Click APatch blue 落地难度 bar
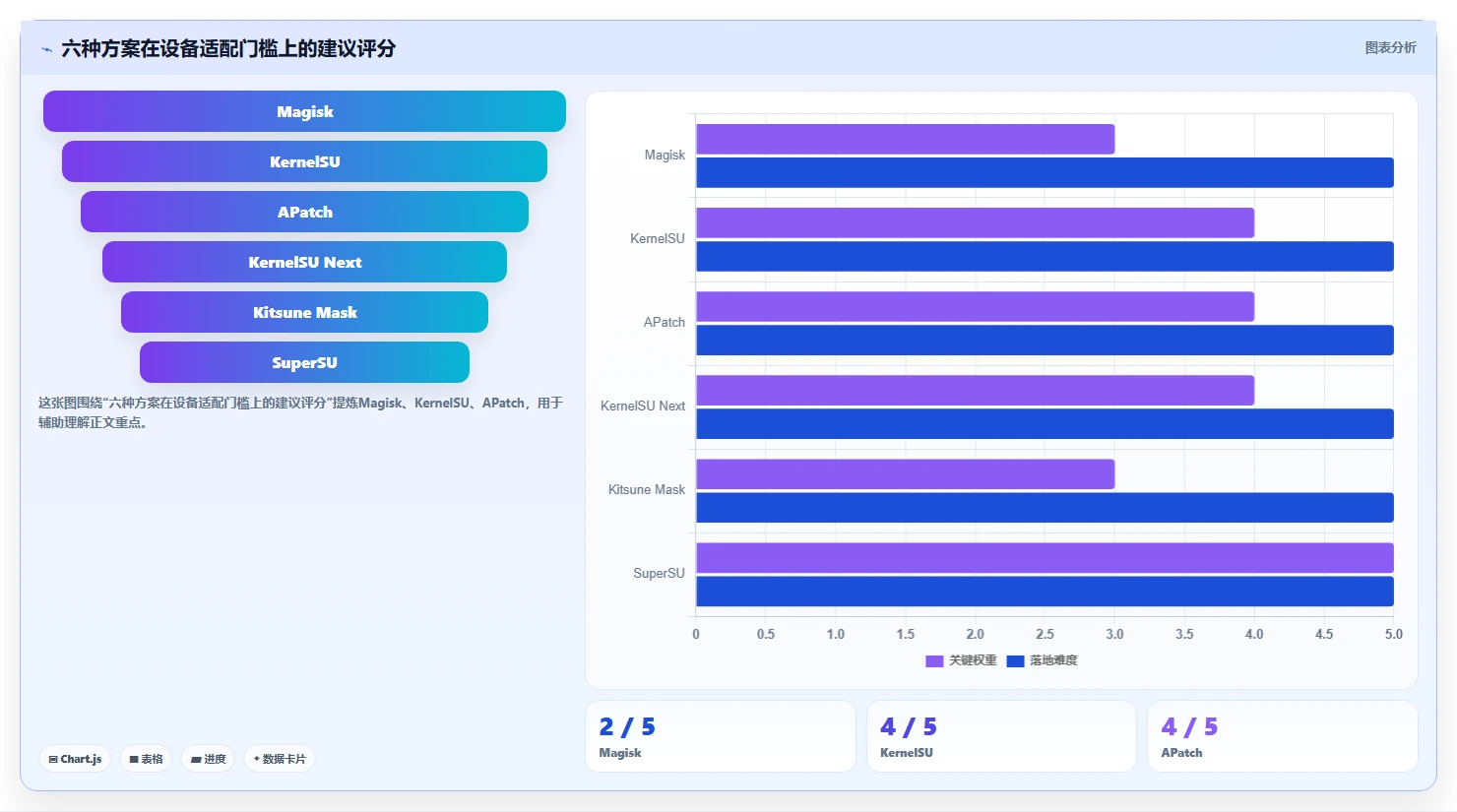 [x=1045, y=340]
